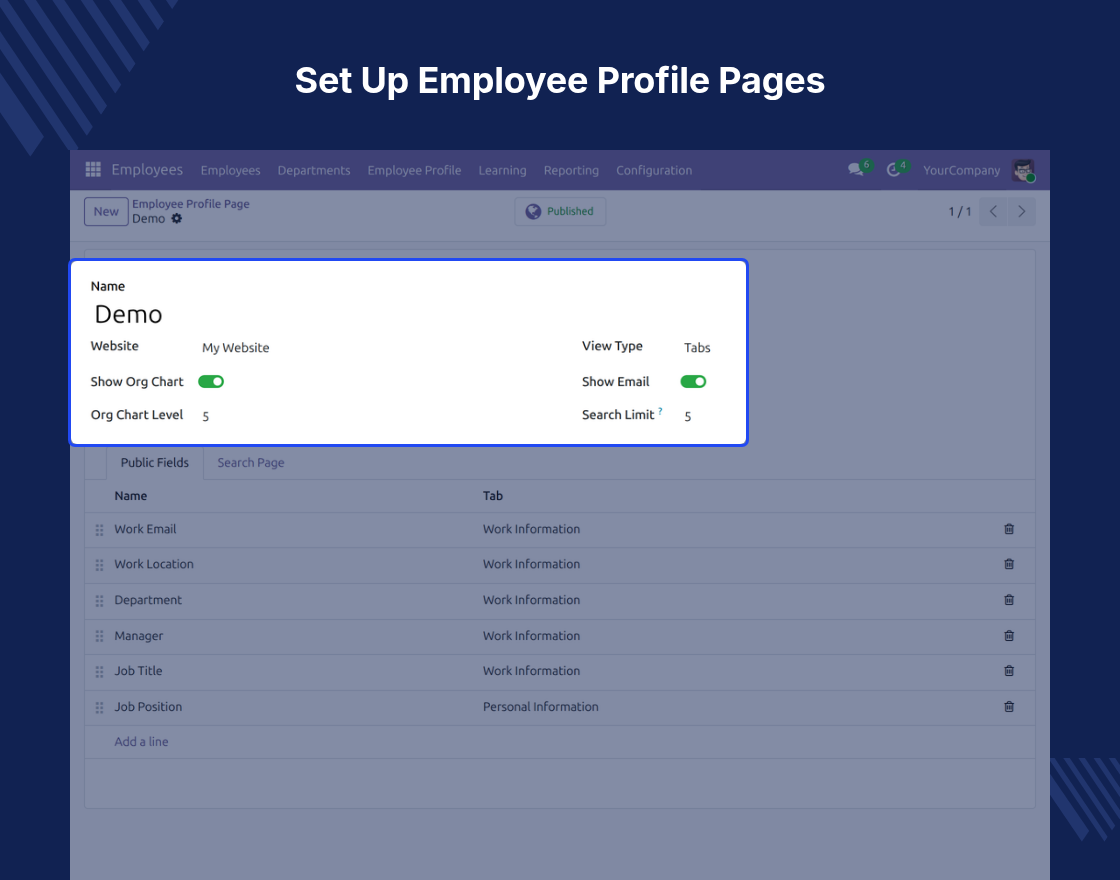The height and width of the screenshot is (880, 1120).
Task: Grab the Work Email drag handle
Action: pyautogui.click(x=99, y=530)
